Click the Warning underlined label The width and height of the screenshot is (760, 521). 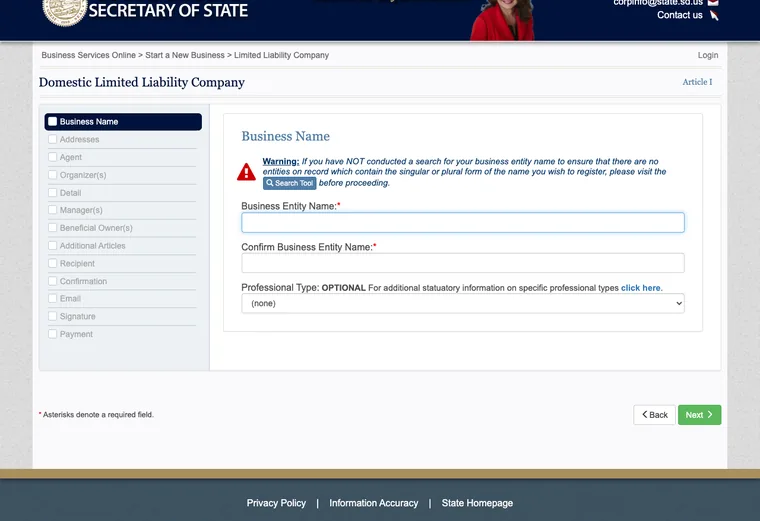pyautogui.click(x=281, y=161)
